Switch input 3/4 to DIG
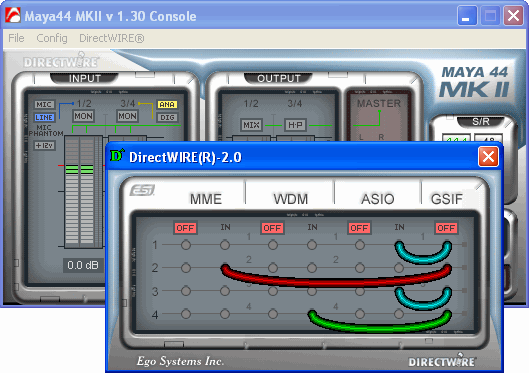529x373 pixels. tap(167, 117)
